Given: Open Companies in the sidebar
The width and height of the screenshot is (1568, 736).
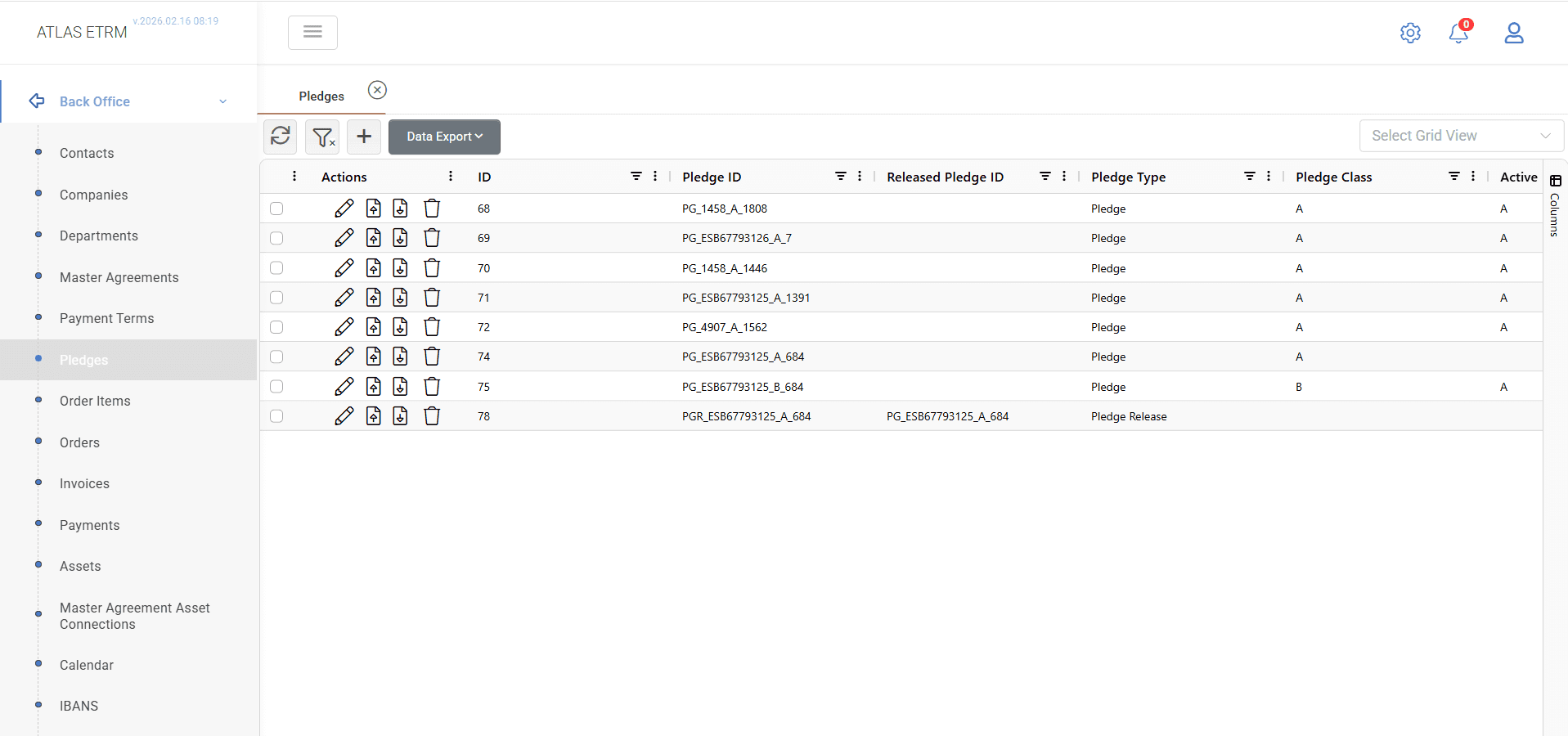Looking at the screenshot, I should tap(94, 195).
